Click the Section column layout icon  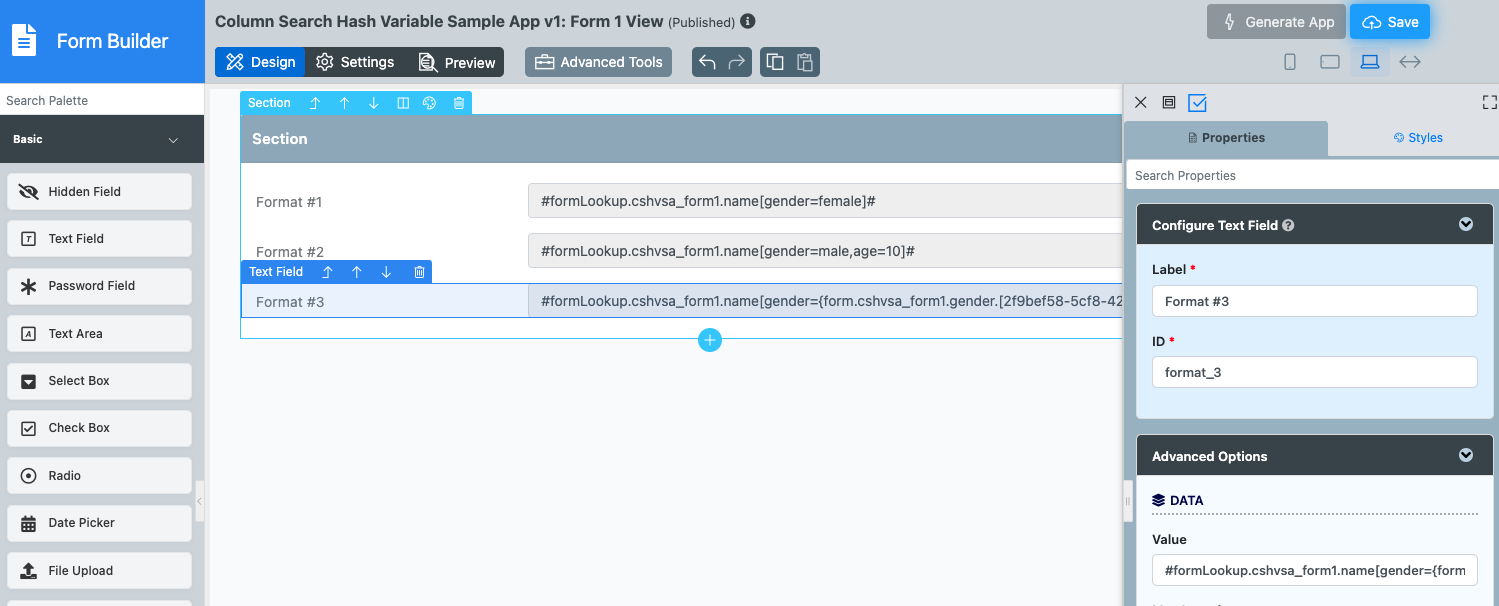pyautogui.click(x=403, y=103)
